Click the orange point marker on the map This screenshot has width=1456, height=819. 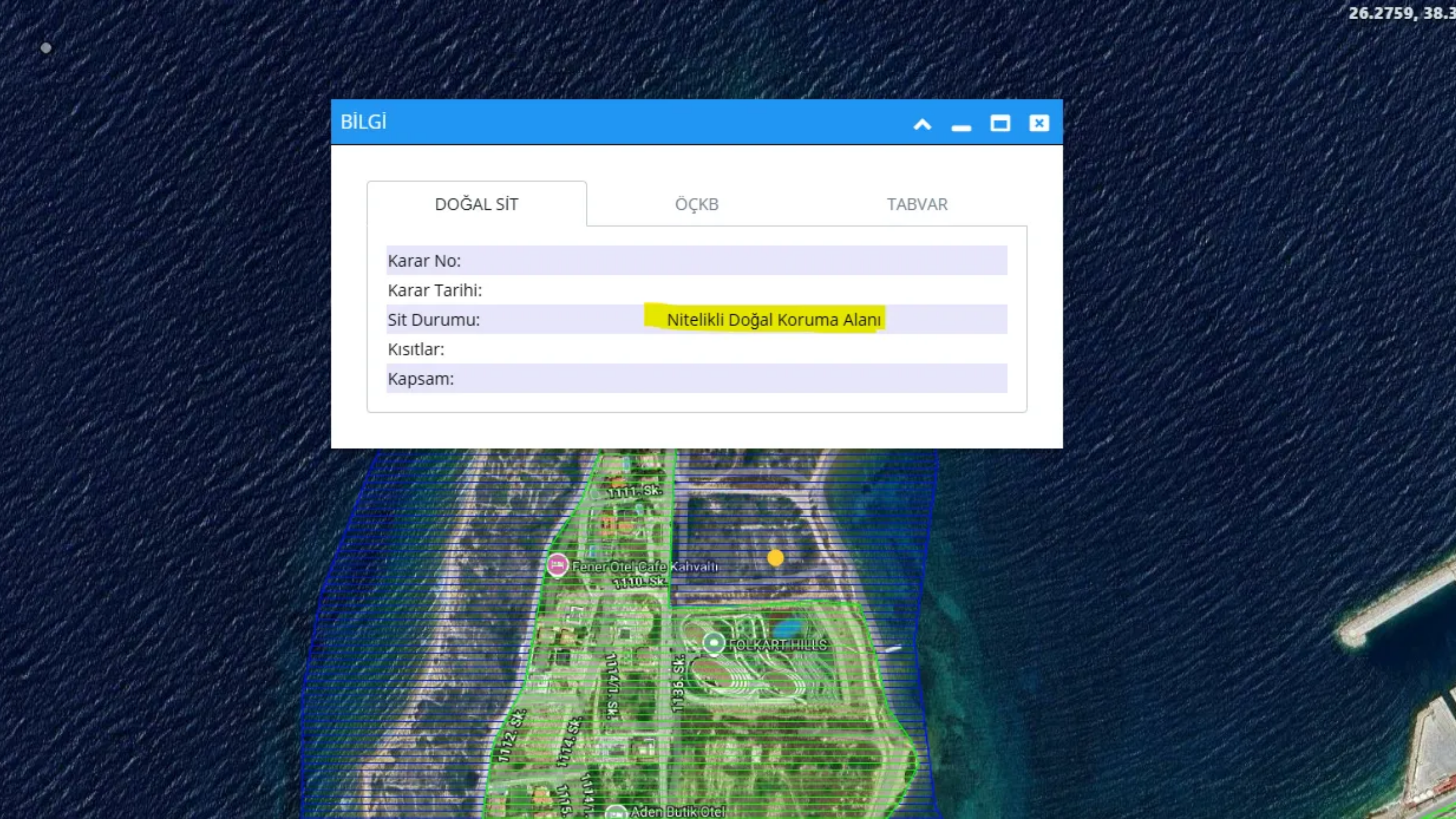[x=775, y=557]
